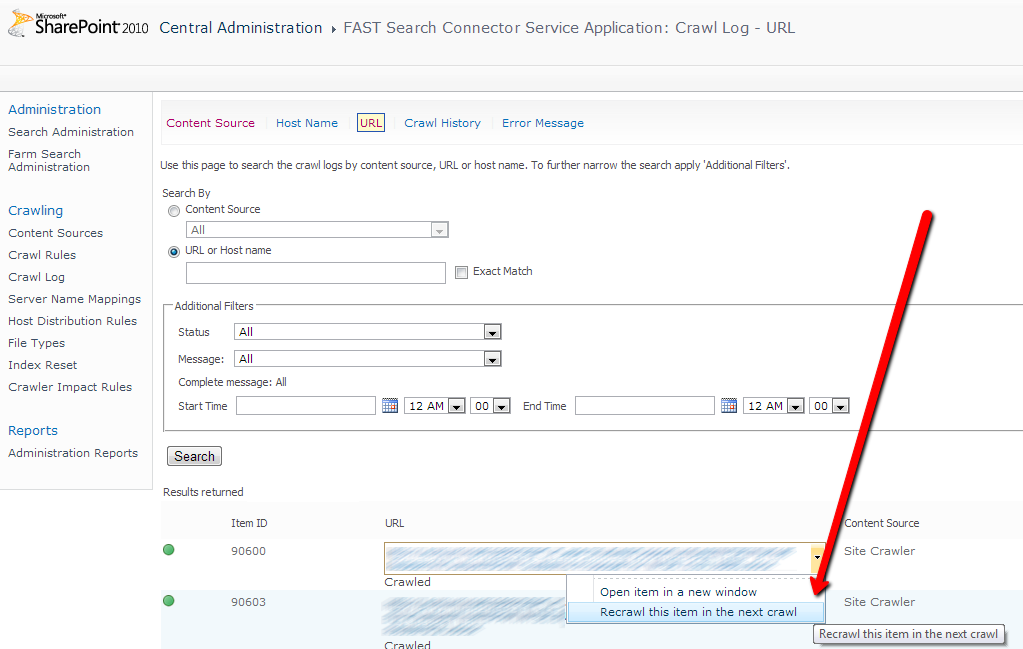1023x649 pixels.
Task: Choose Open item in a new window
Action: [x=678, y=592]
